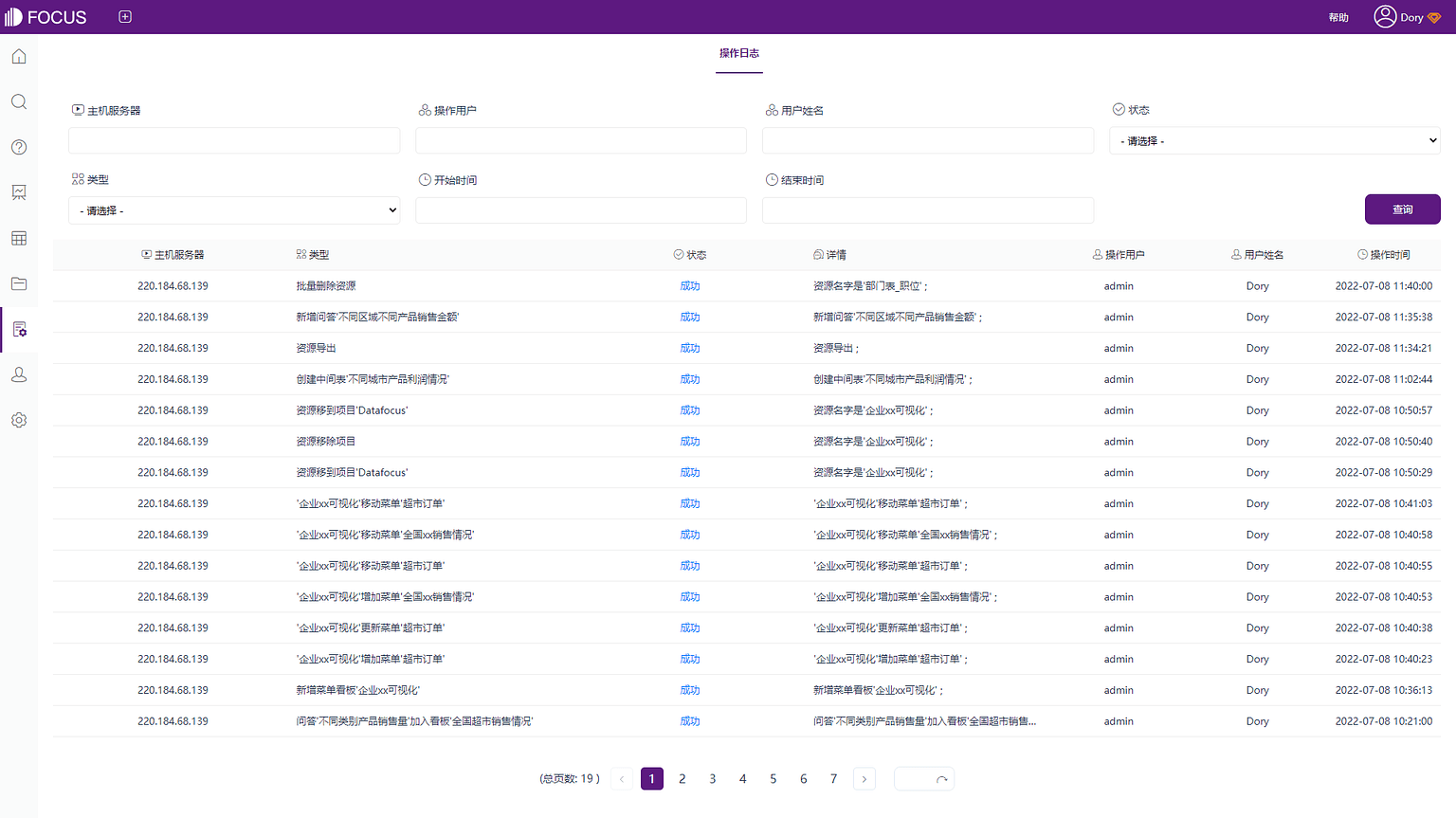This screenshot has height=818, width=1456.
Task: Select the 操作日志 tab
Action: click(x=739, y=53)
